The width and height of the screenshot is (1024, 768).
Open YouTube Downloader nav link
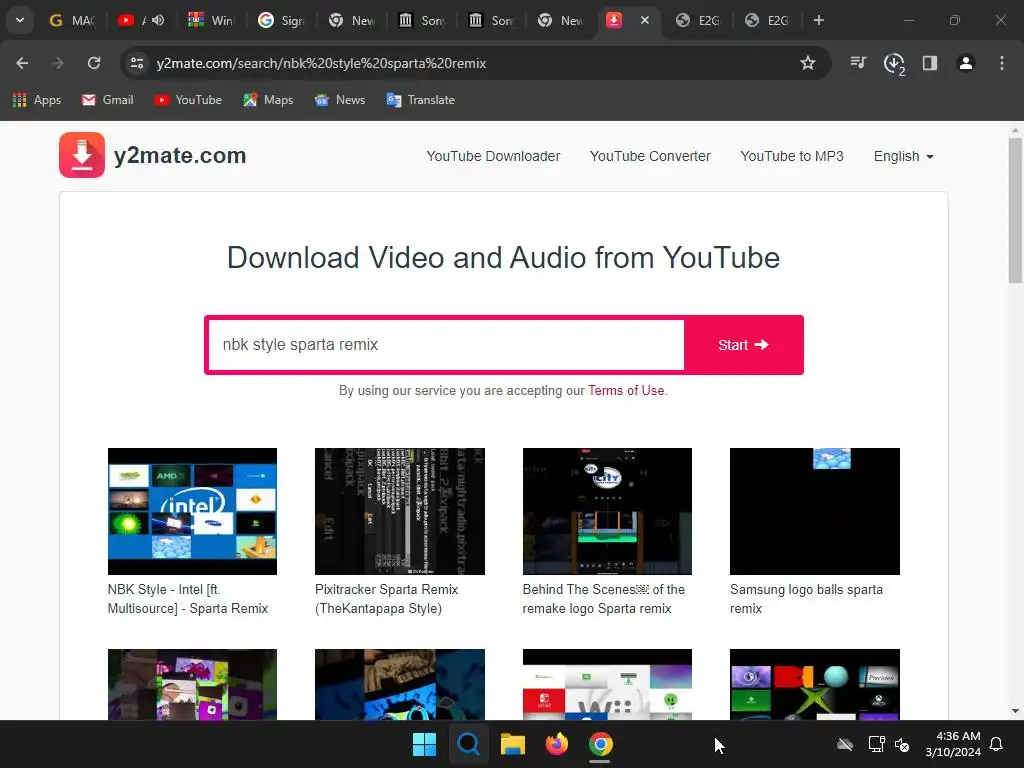(493, 156)
